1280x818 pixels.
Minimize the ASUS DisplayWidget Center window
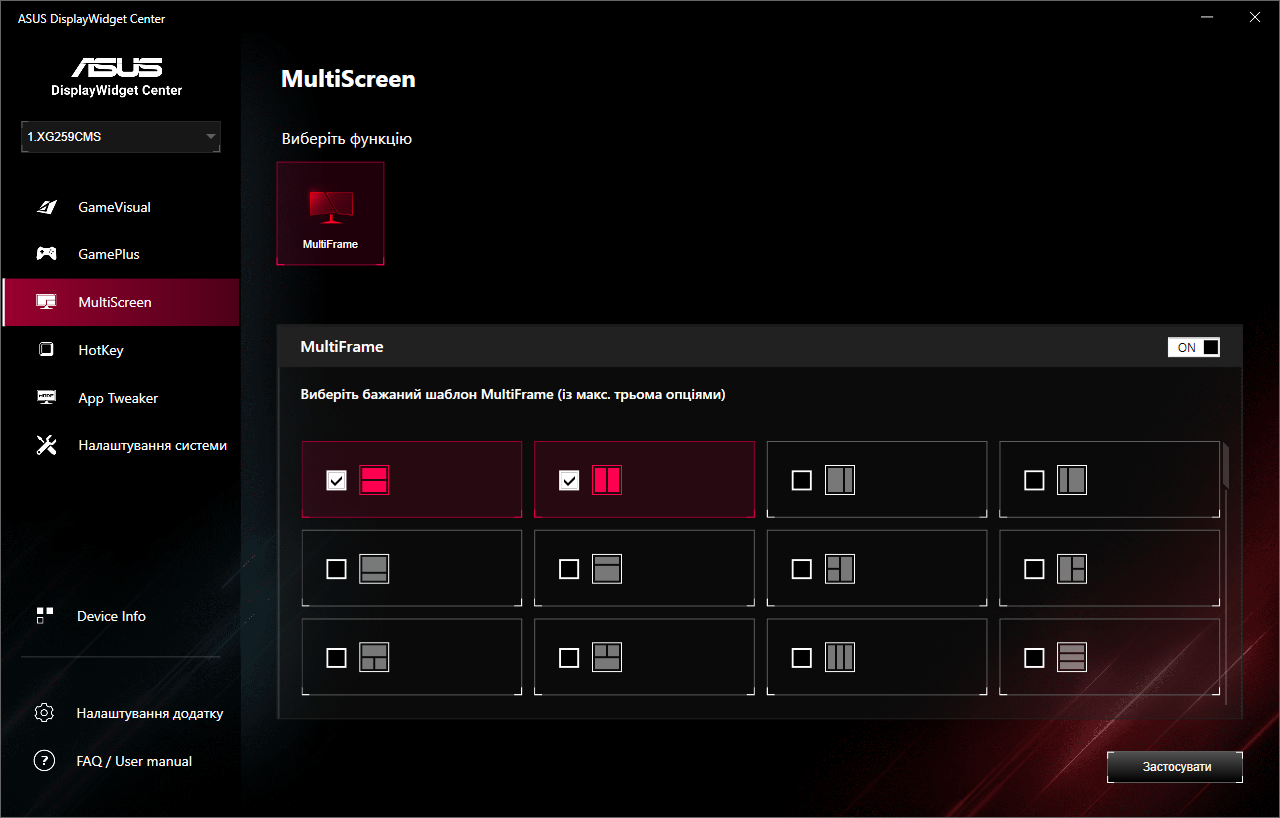pos(1209,18)
